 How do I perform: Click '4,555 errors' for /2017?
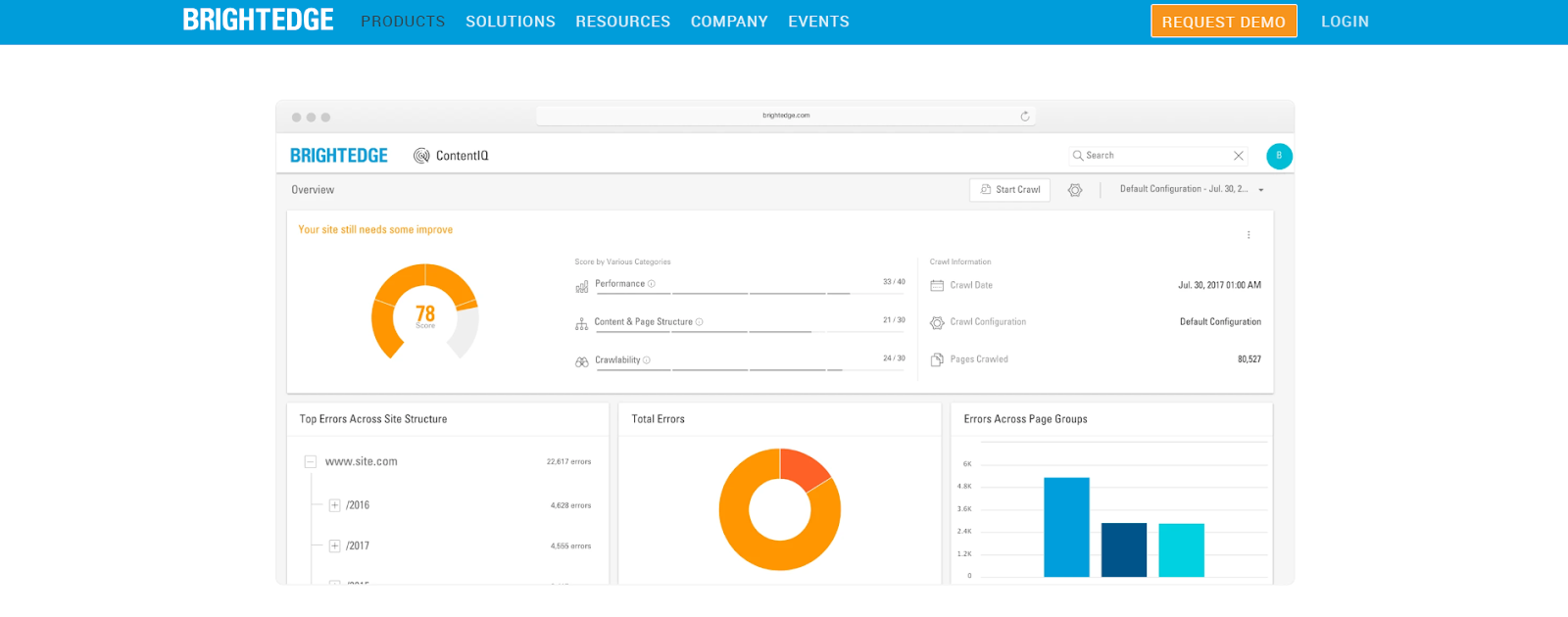pyautogui.click(x=570, y=546)
